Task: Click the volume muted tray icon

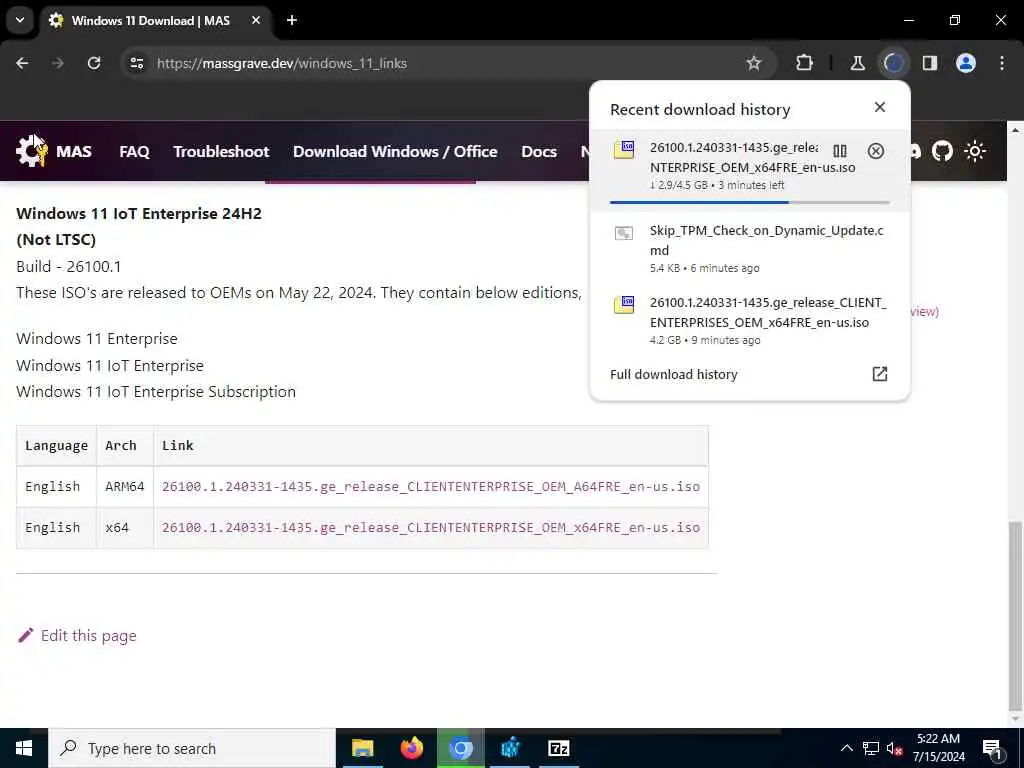Action: click(895, 748)
